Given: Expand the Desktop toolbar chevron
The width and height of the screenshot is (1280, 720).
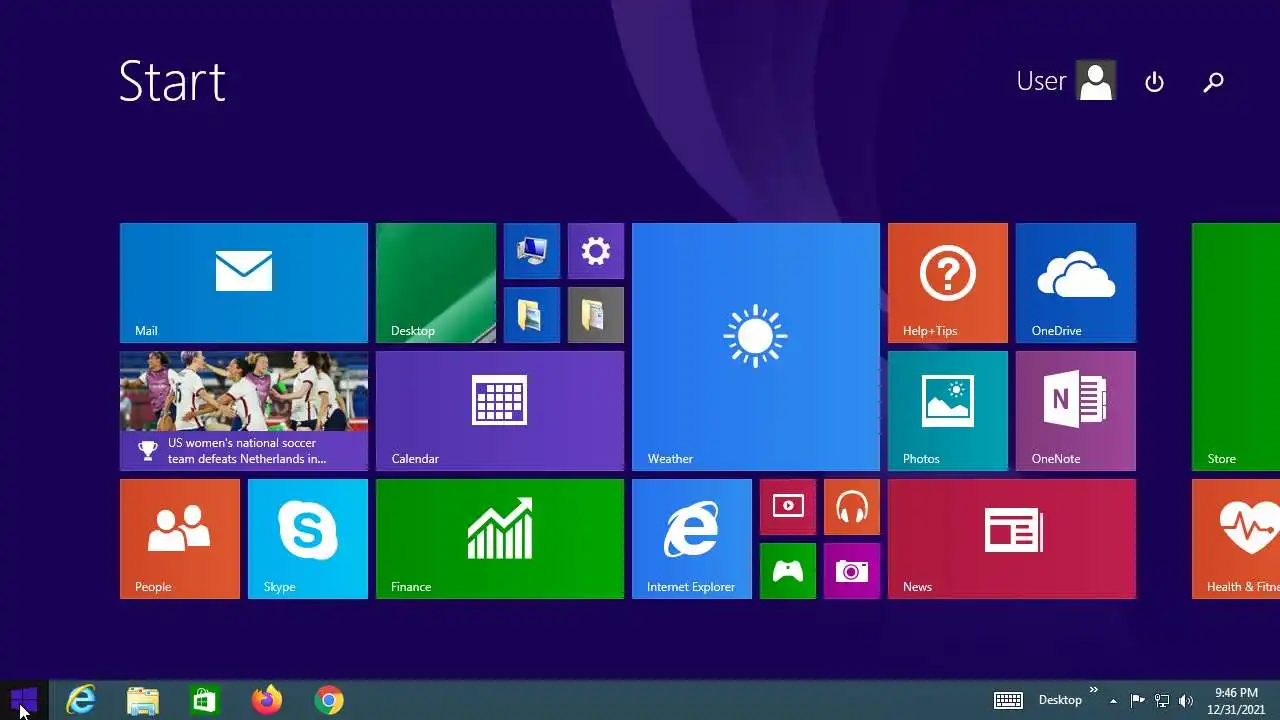Looking at the screenshot, I should coord(1093,690).
